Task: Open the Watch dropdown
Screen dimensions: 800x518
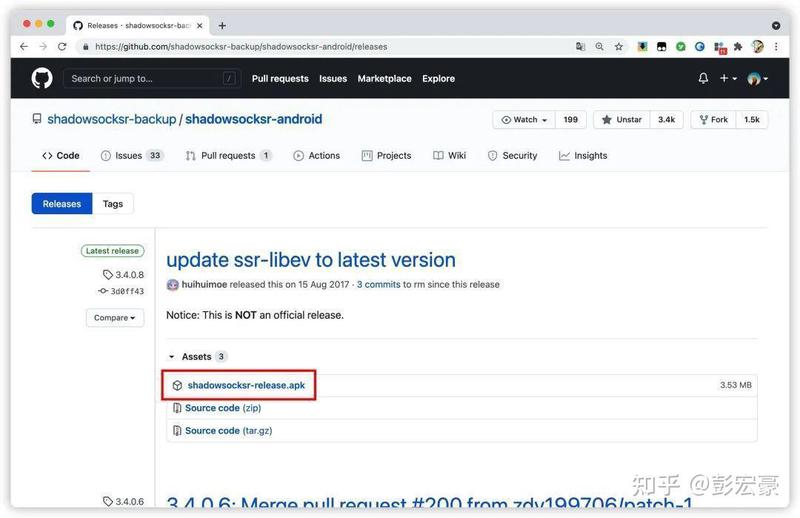Action: [524, 119]
